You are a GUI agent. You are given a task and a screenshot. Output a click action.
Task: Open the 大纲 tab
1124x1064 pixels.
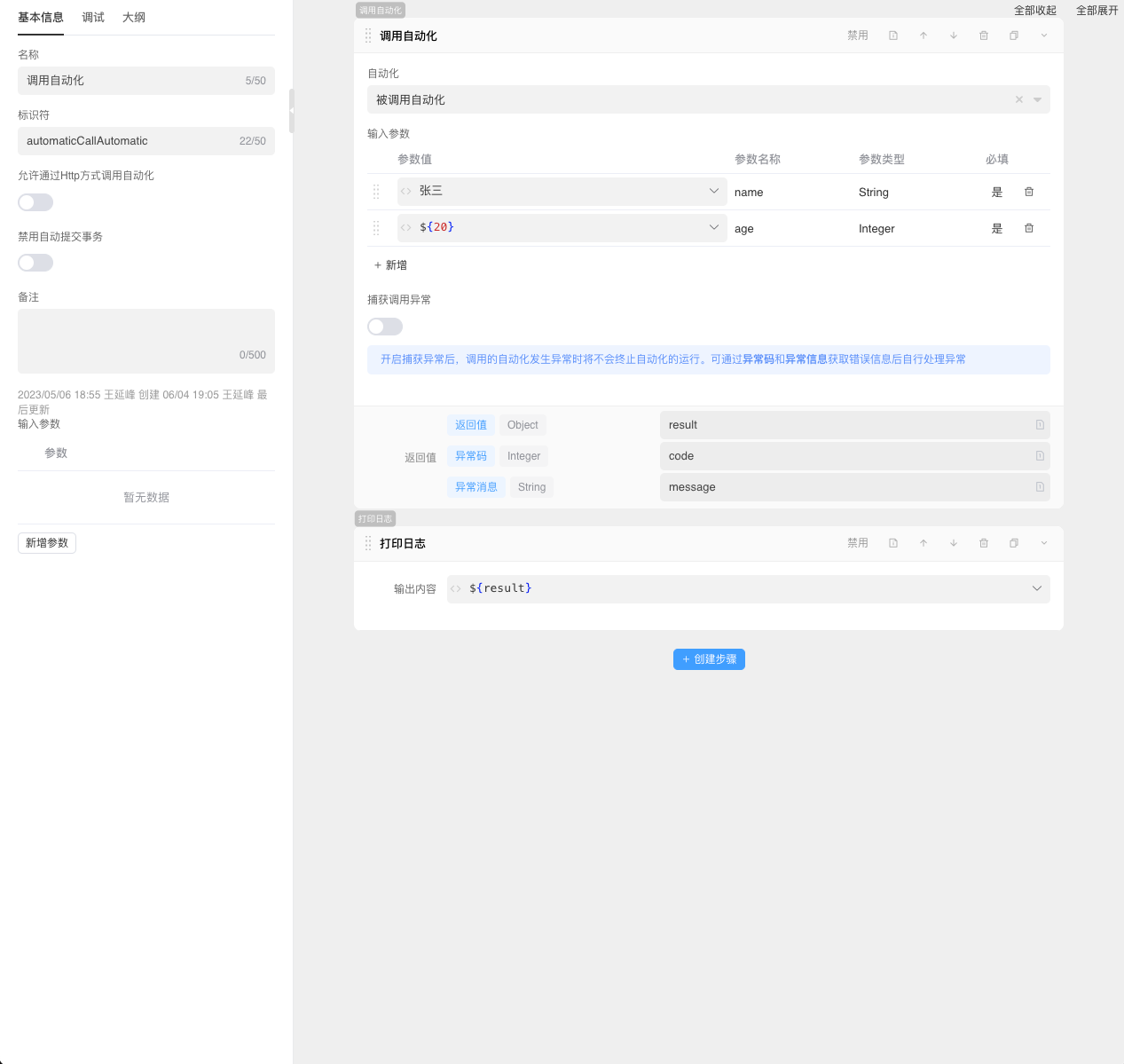134,18
